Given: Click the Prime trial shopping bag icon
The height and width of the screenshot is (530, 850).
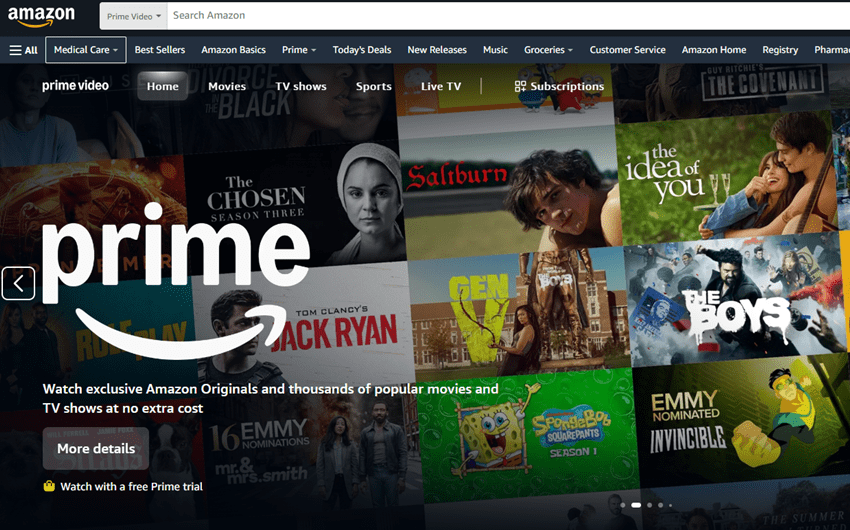Looking at the screenshot, I should coord(49,486).
